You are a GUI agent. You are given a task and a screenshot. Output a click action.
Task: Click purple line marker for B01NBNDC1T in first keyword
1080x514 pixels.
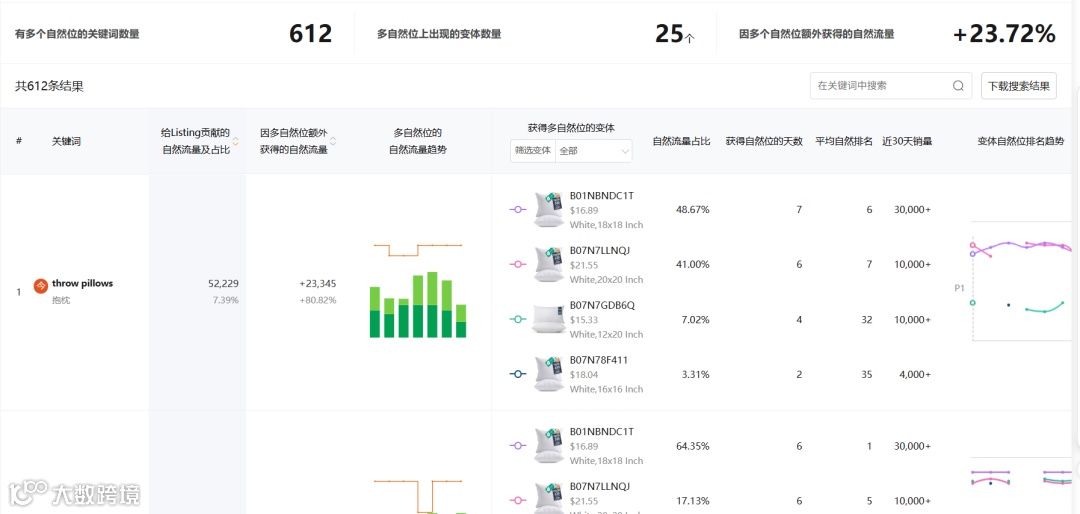[517, 209]
